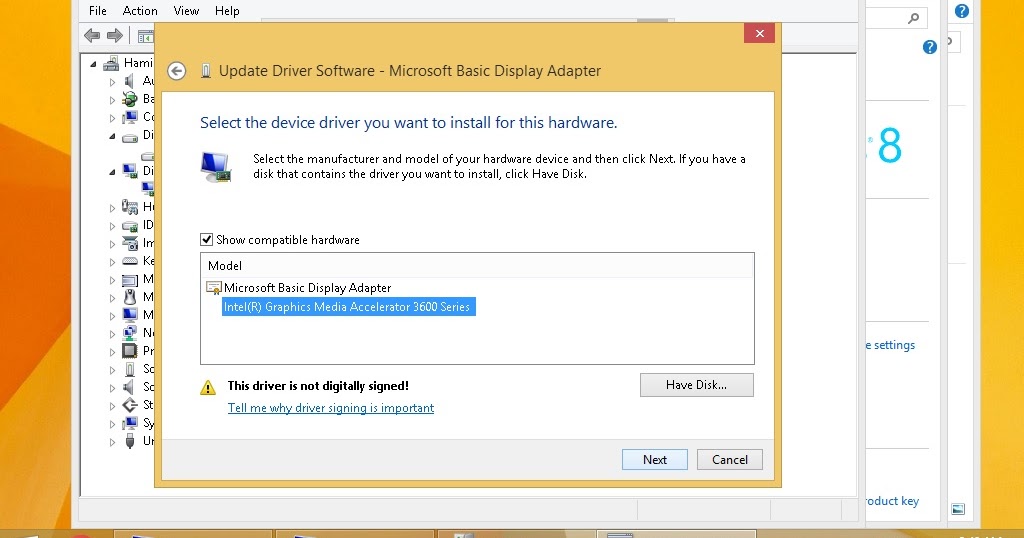Select Intel(R) Graphics Media Accelerator 3600 Series
1024x538 pixels.
click(348, 307)
